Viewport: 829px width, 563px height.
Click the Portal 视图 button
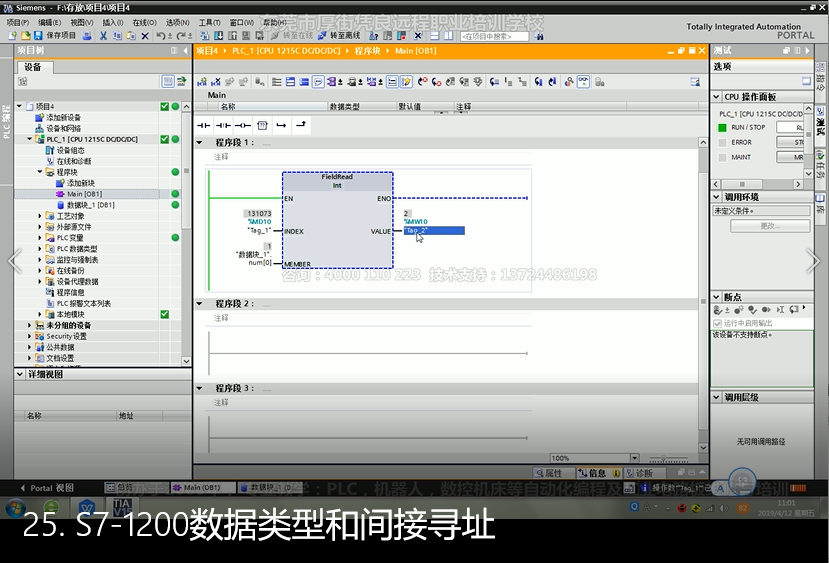[x=47, y=488]
